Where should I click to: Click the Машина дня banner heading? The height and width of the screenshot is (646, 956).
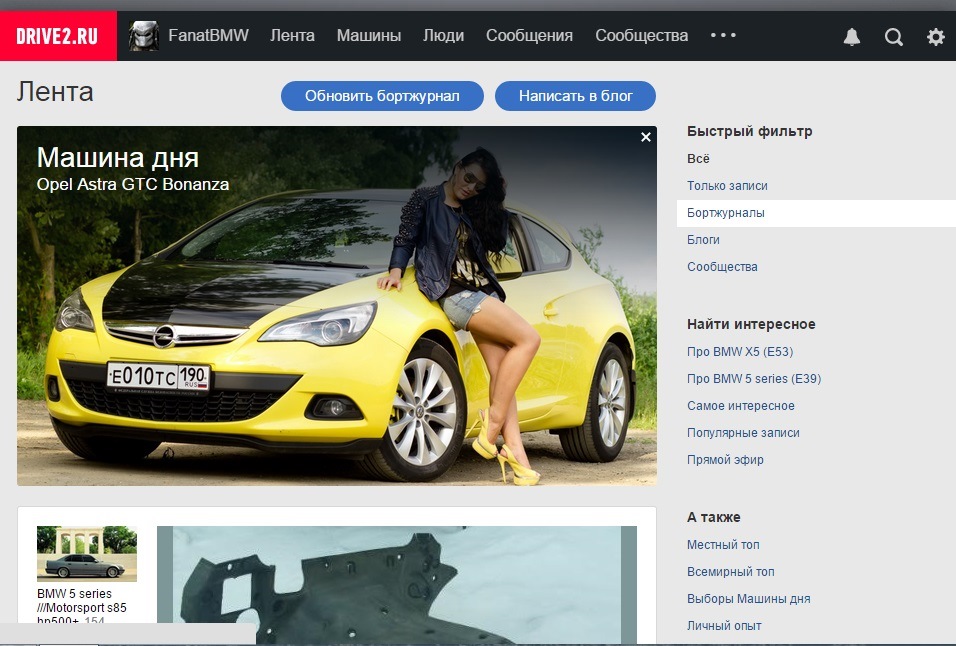tap(118, 158)
